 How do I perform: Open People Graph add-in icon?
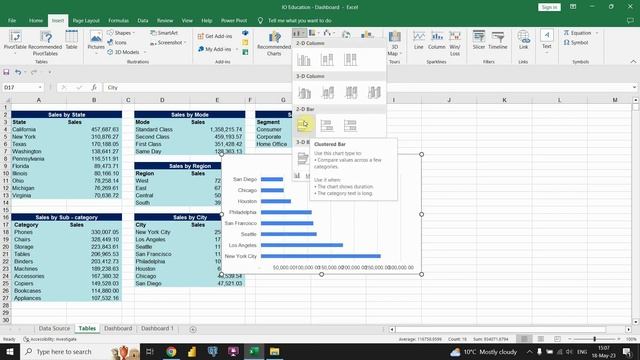245,52
